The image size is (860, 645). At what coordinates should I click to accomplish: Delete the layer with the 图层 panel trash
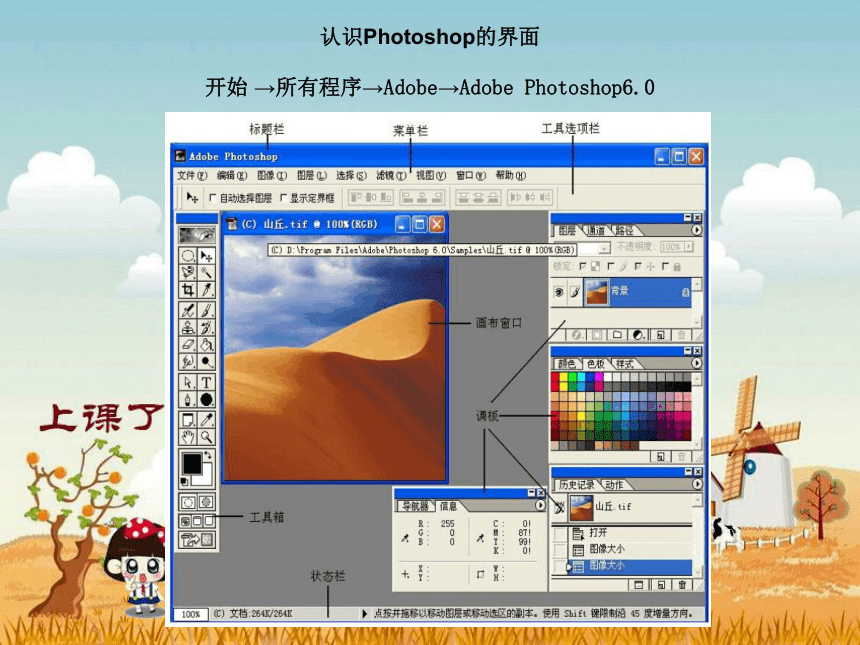tap(681, 335)
